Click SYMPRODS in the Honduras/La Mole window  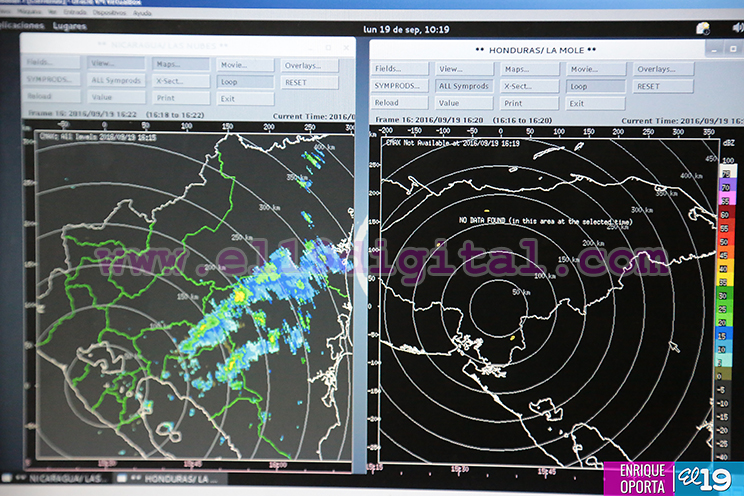(x=400, y=86)
